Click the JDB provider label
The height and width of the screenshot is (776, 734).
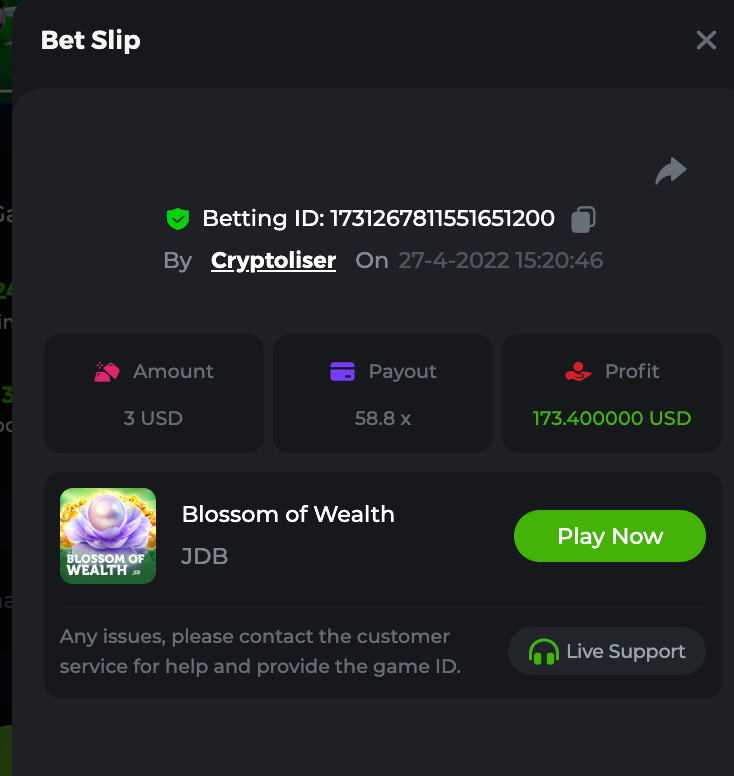pos(205,556)
